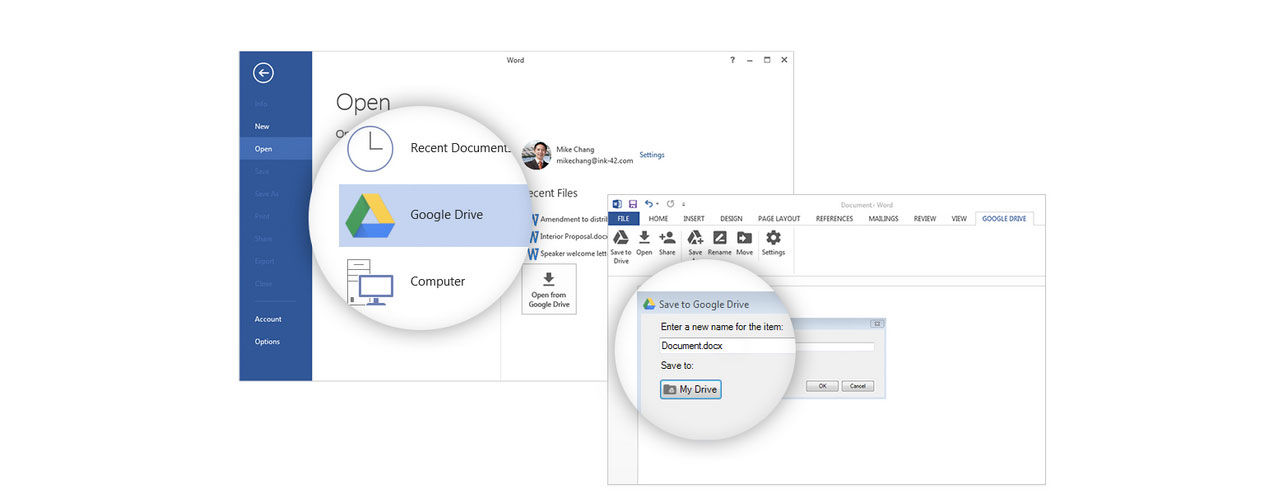The width and height of the screenshot is (1280, 496).
Task: Select the Recent Documents clock icon
Action: pyautogui.click(x=370, y=147)
